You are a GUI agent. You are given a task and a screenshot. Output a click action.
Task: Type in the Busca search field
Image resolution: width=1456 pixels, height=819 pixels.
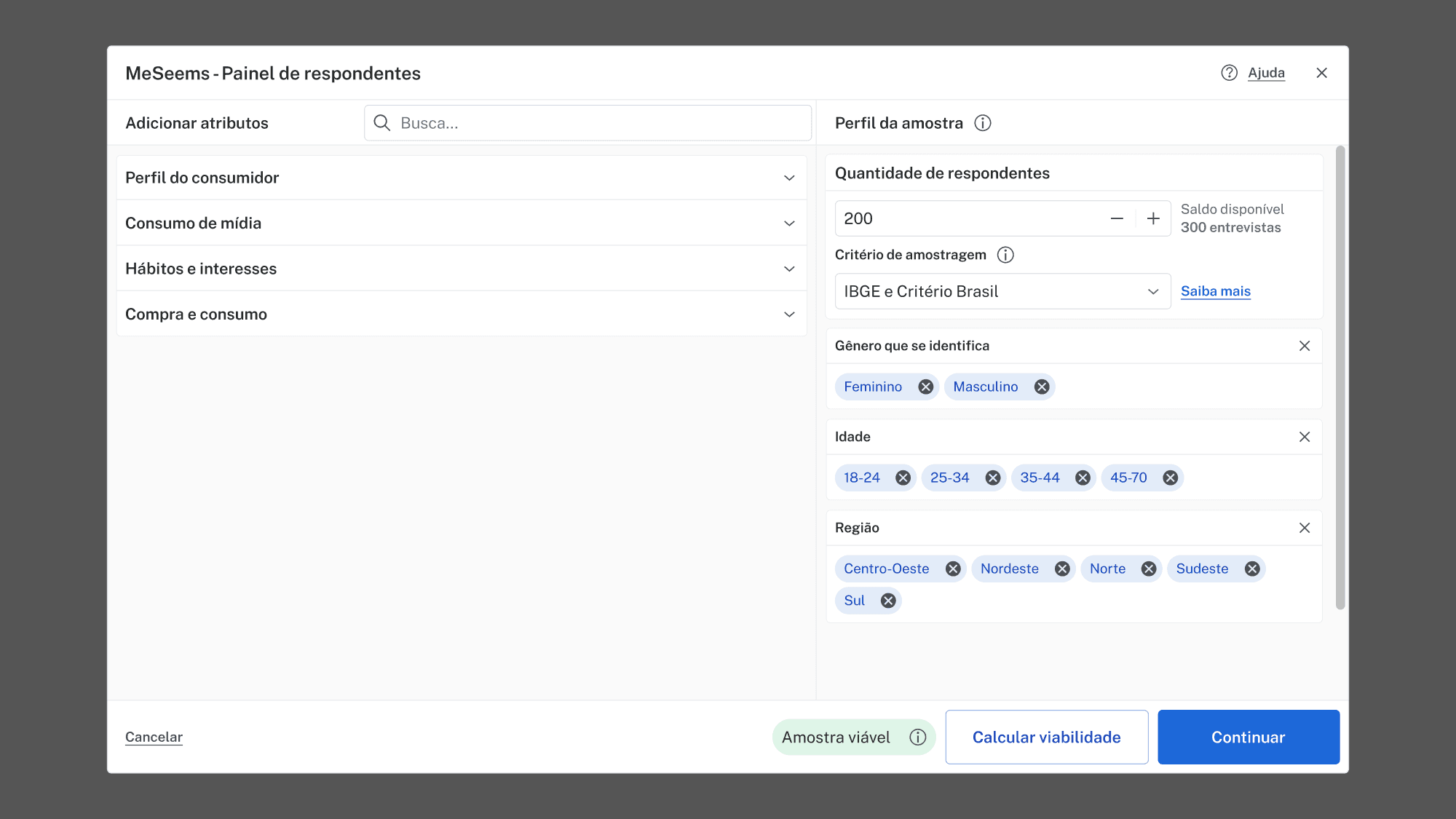[x=582, y=122]
